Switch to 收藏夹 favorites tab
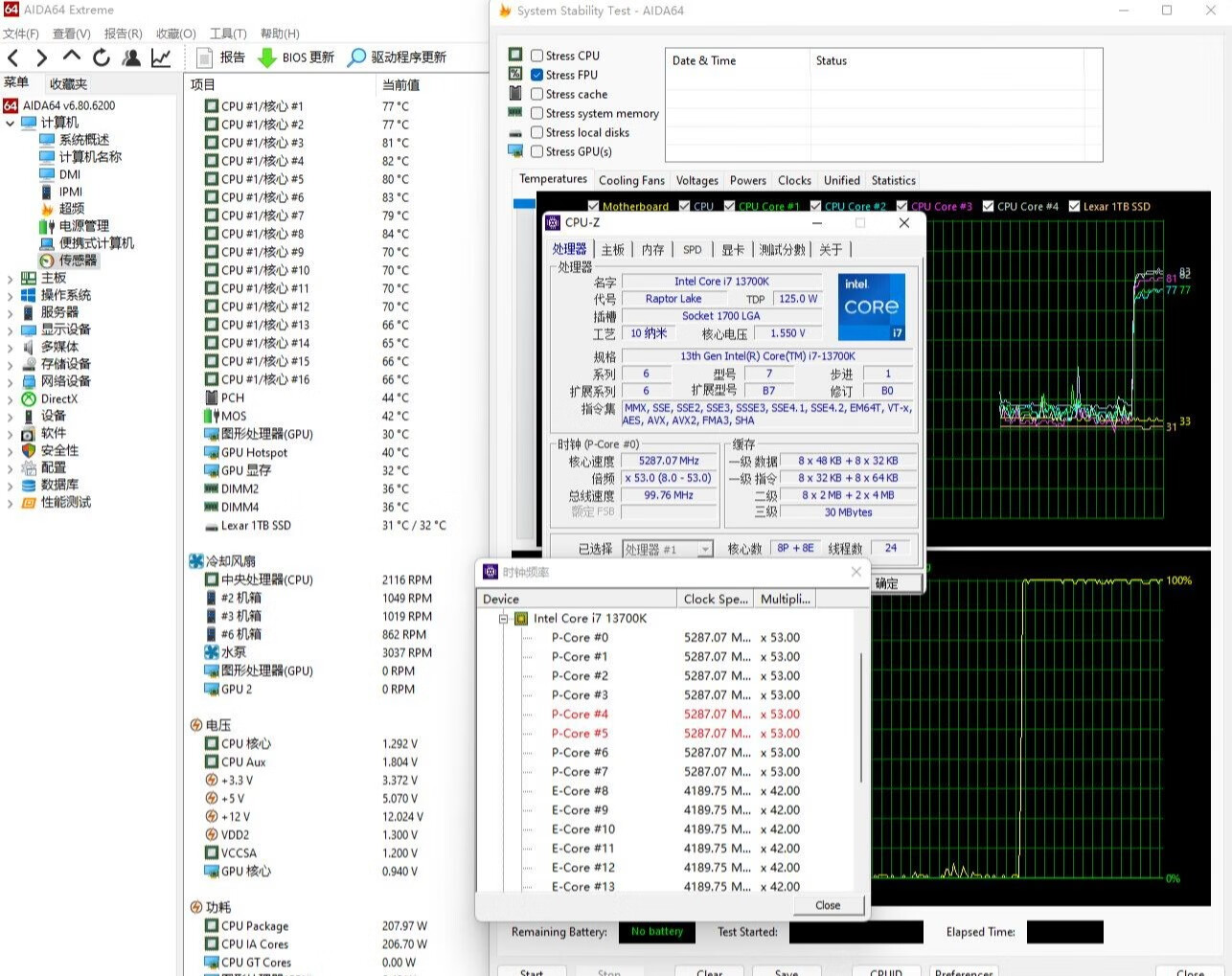The width and height of the screenshot is (1232, 976). pos(68,84)
